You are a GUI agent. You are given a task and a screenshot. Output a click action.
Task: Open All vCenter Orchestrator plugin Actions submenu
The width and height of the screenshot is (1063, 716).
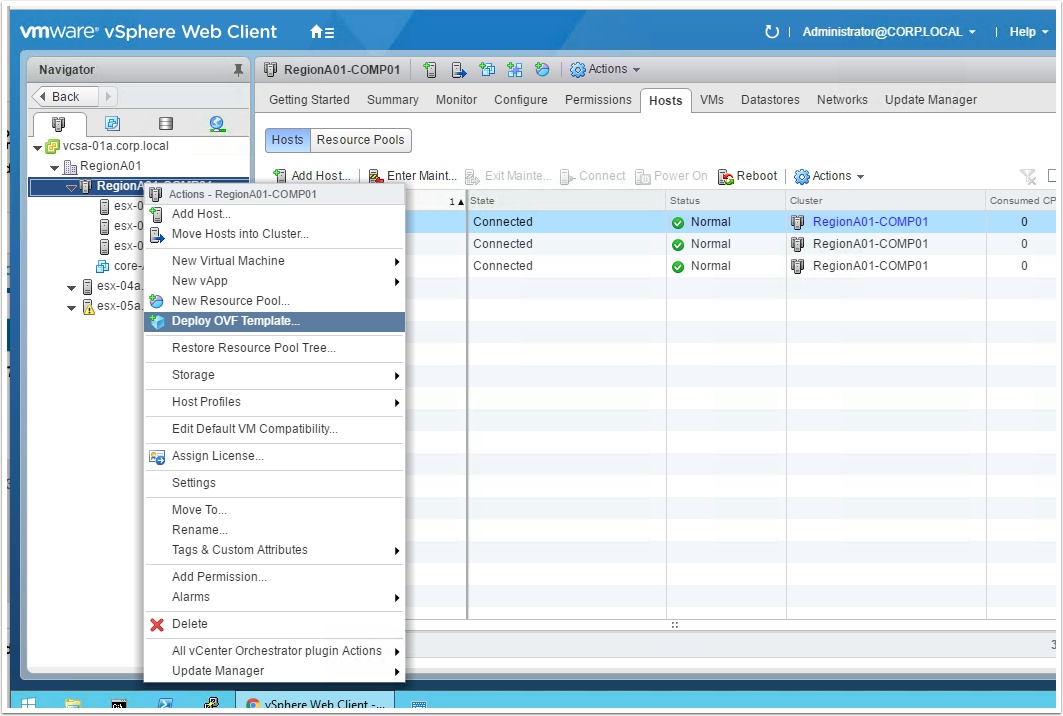point(275,651)
